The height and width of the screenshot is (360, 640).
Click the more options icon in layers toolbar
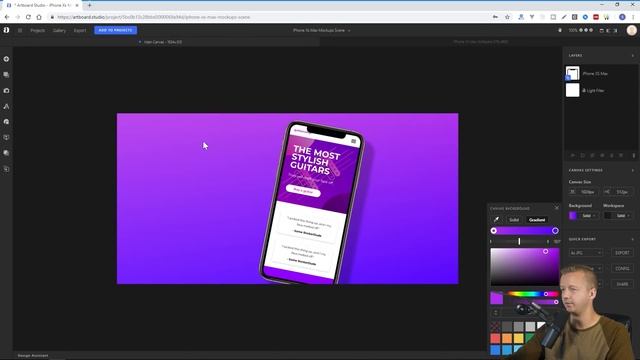pyautogui.click(x=633, y=156)
